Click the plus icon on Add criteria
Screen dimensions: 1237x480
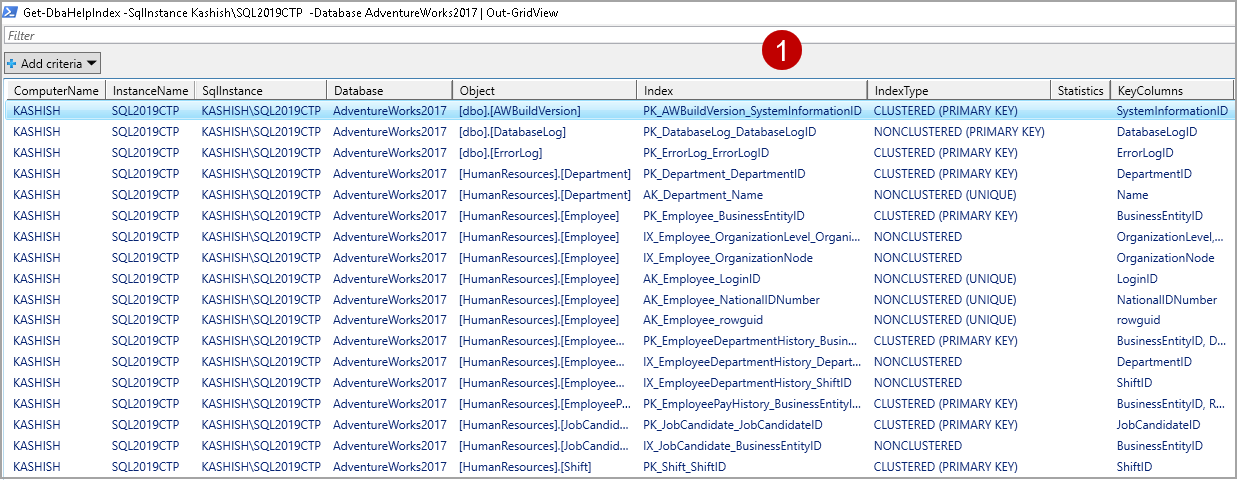[x=12, y=63]
